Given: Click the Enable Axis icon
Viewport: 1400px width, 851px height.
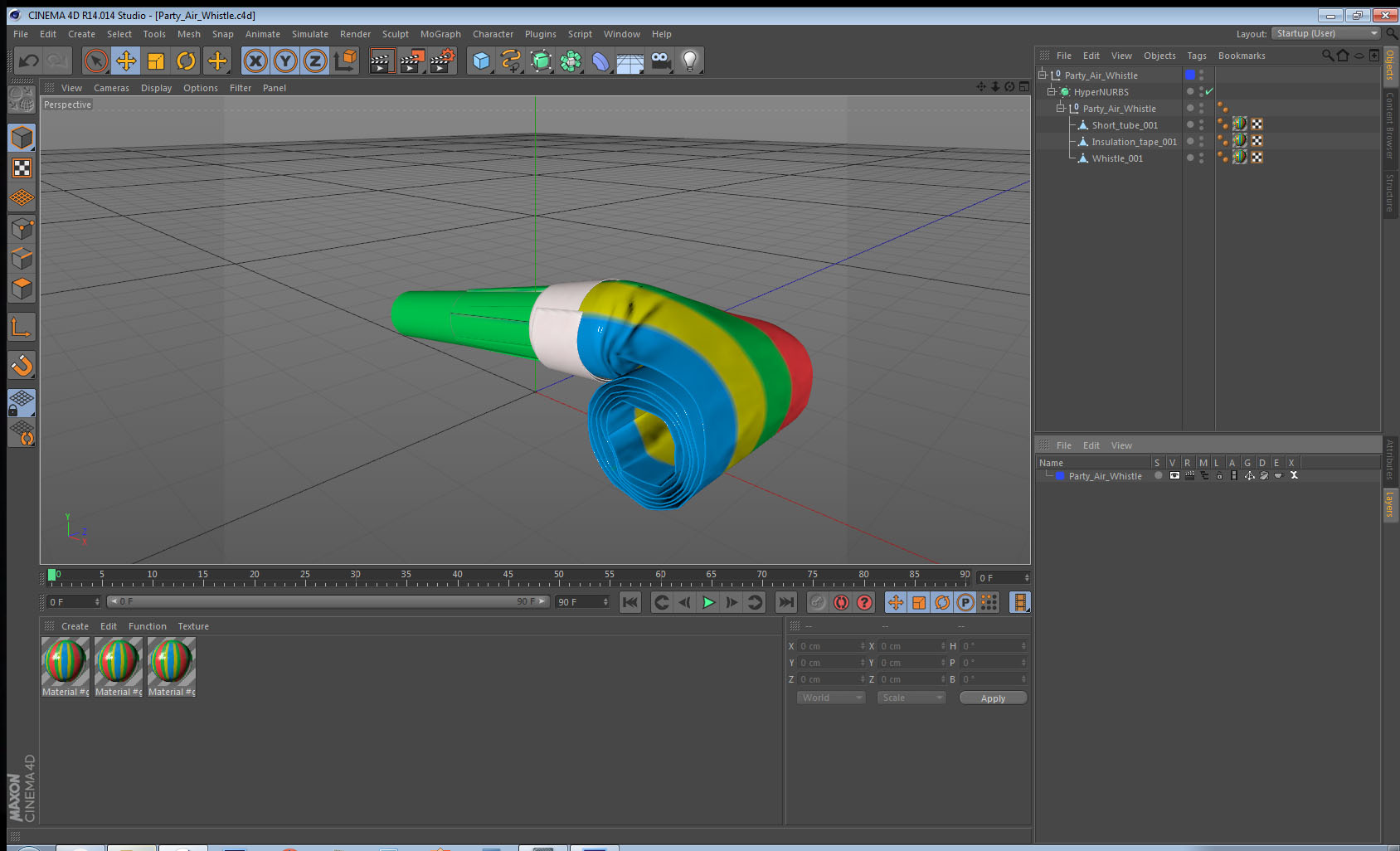Looking at the screenshot, I should (x=22, y=328).
